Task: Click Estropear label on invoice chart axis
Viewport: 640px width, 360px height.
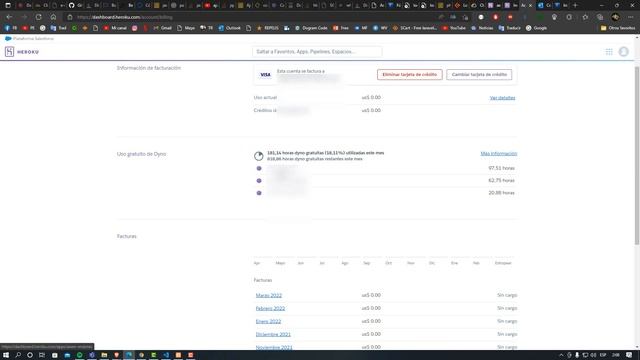Action: [503, 263]
